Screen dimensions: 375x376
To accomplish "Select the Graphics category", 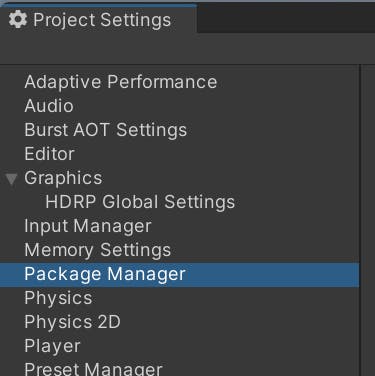I will coord(63,178).
